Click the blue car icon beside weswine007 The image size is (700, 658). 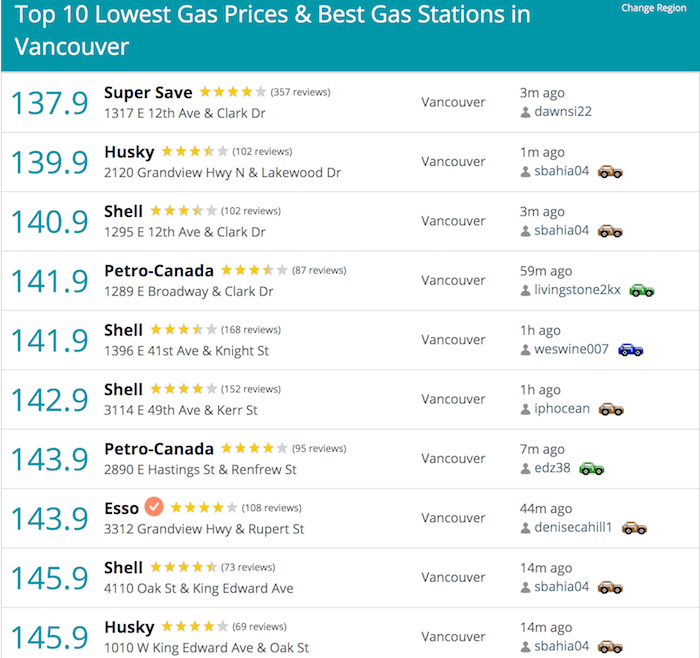(x=630, y=350)
